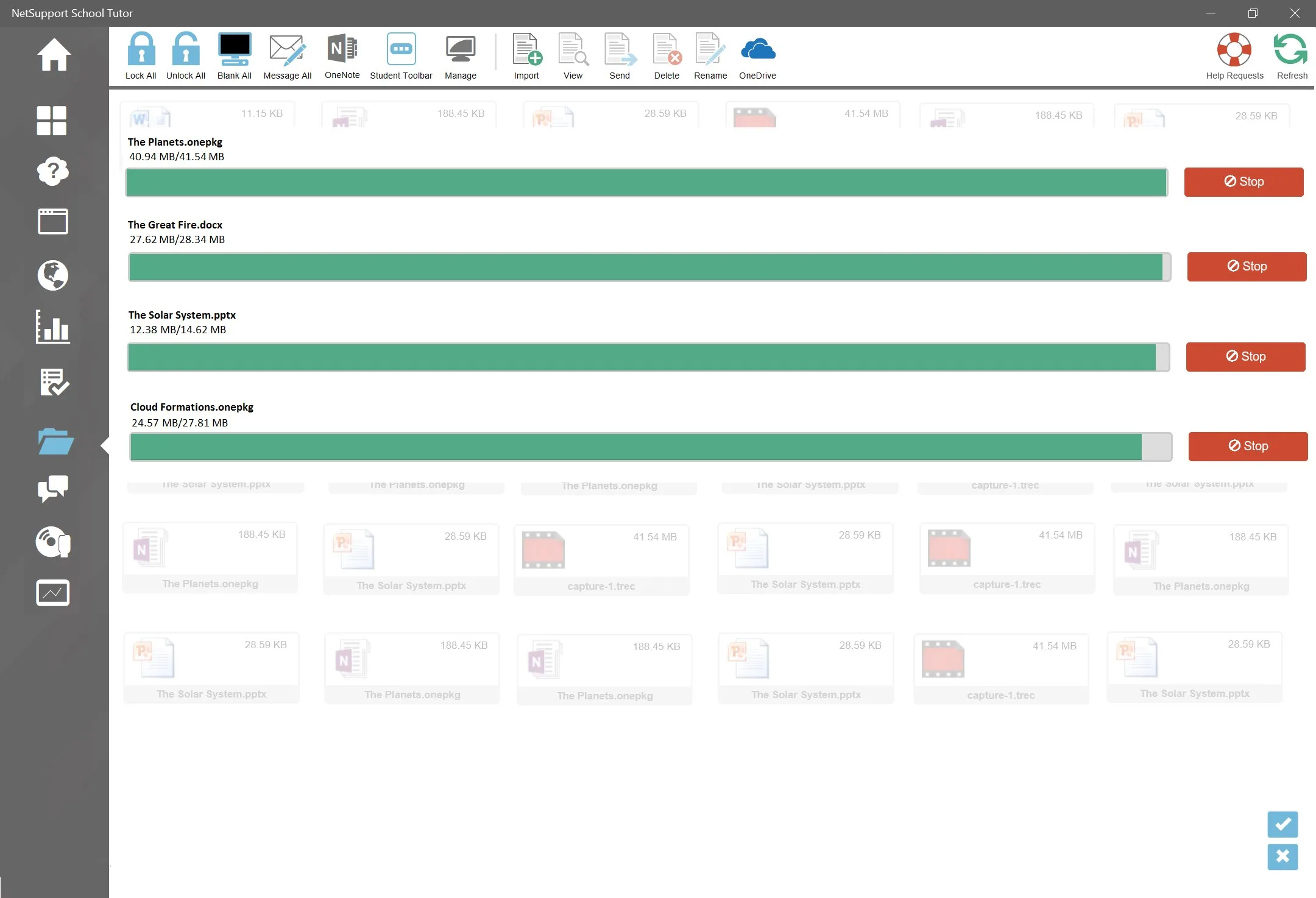Image resolution: width=1316 pixels, height=898 pixels.
Task: Click "40.94 MB/41.54 MB" size text
Action: click(x=177, y=157)
